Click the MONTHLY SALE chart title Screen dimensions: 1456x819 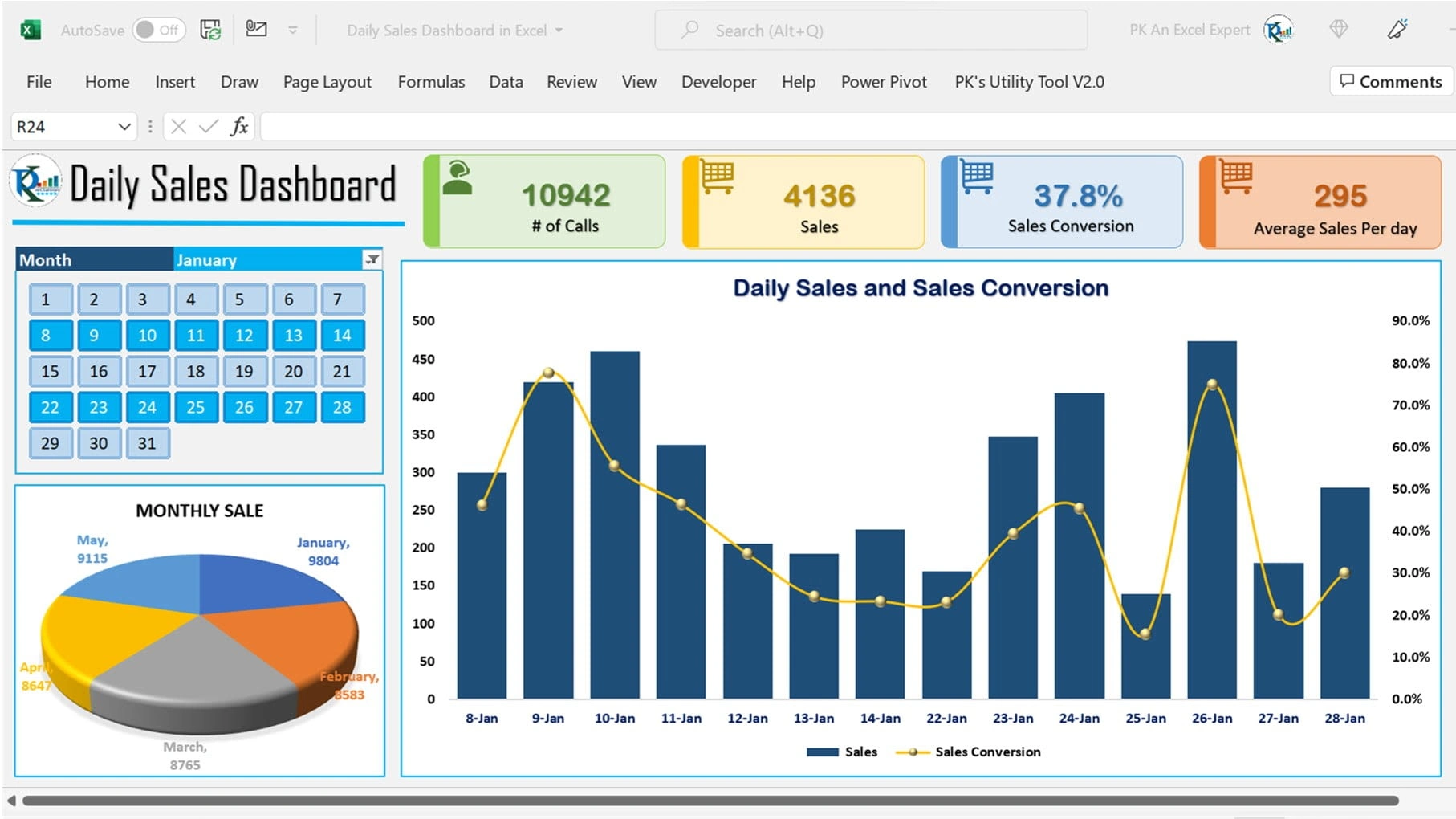point(199,511)
